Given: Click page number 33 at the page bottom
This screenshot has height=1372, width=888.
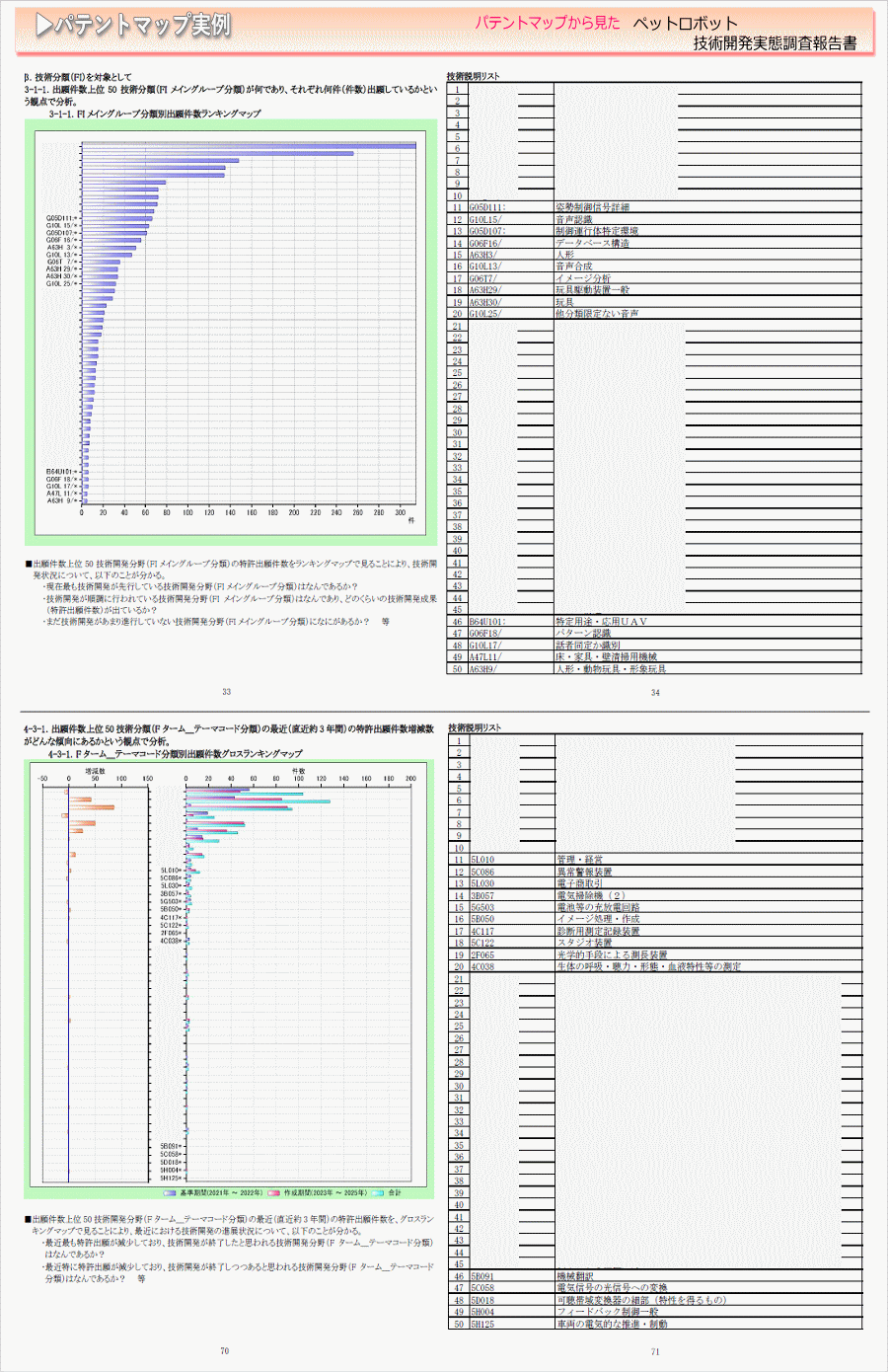Looking at the screenshot, I should pos(226,692).
